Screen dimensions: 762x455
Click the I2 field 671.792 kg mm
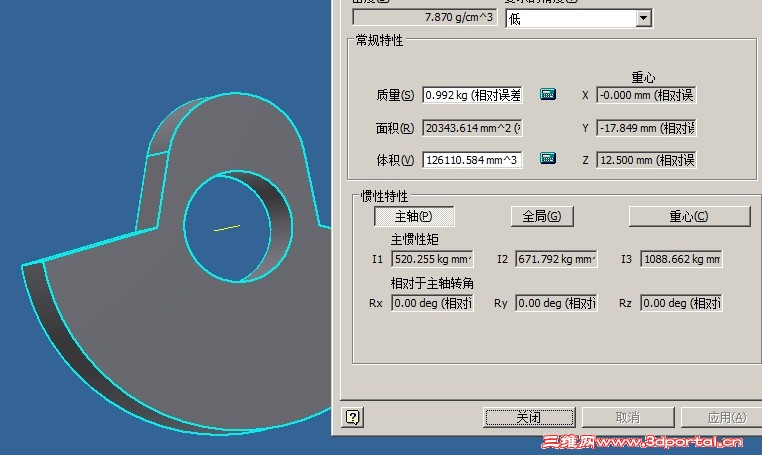pos(556,259)
